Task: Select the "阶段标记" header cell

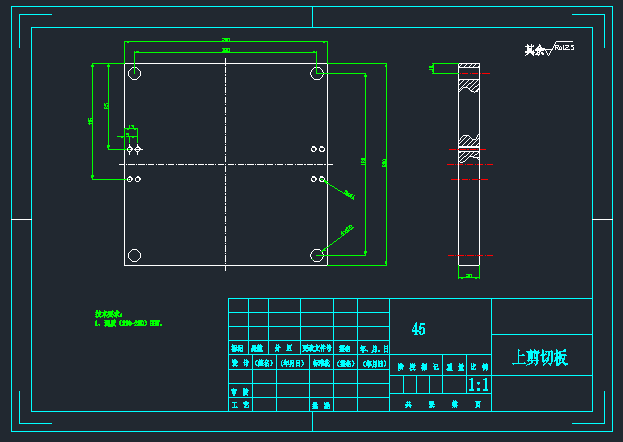Action: [x=418, y=367]
